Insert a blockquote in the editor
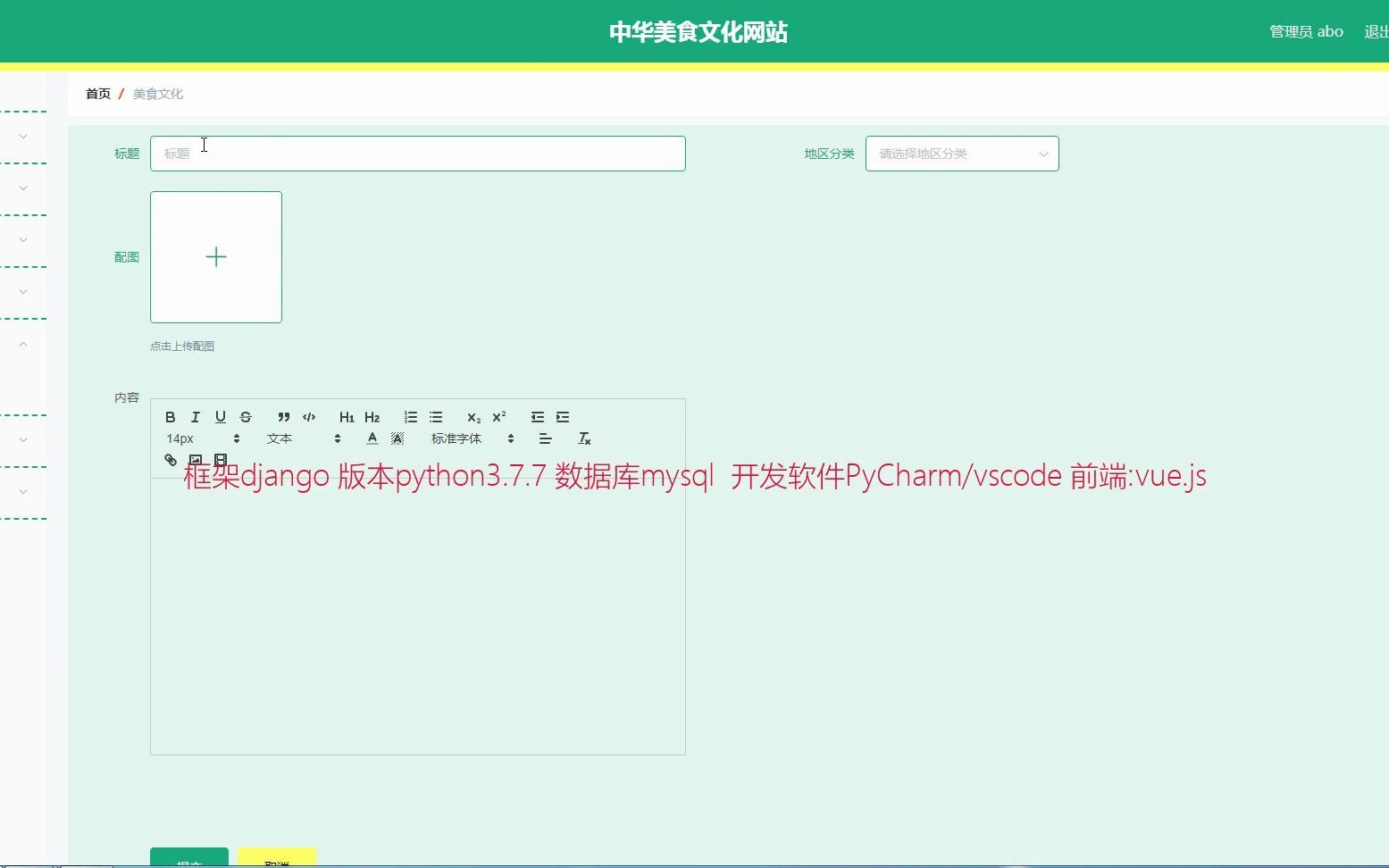 pos(284,417)
